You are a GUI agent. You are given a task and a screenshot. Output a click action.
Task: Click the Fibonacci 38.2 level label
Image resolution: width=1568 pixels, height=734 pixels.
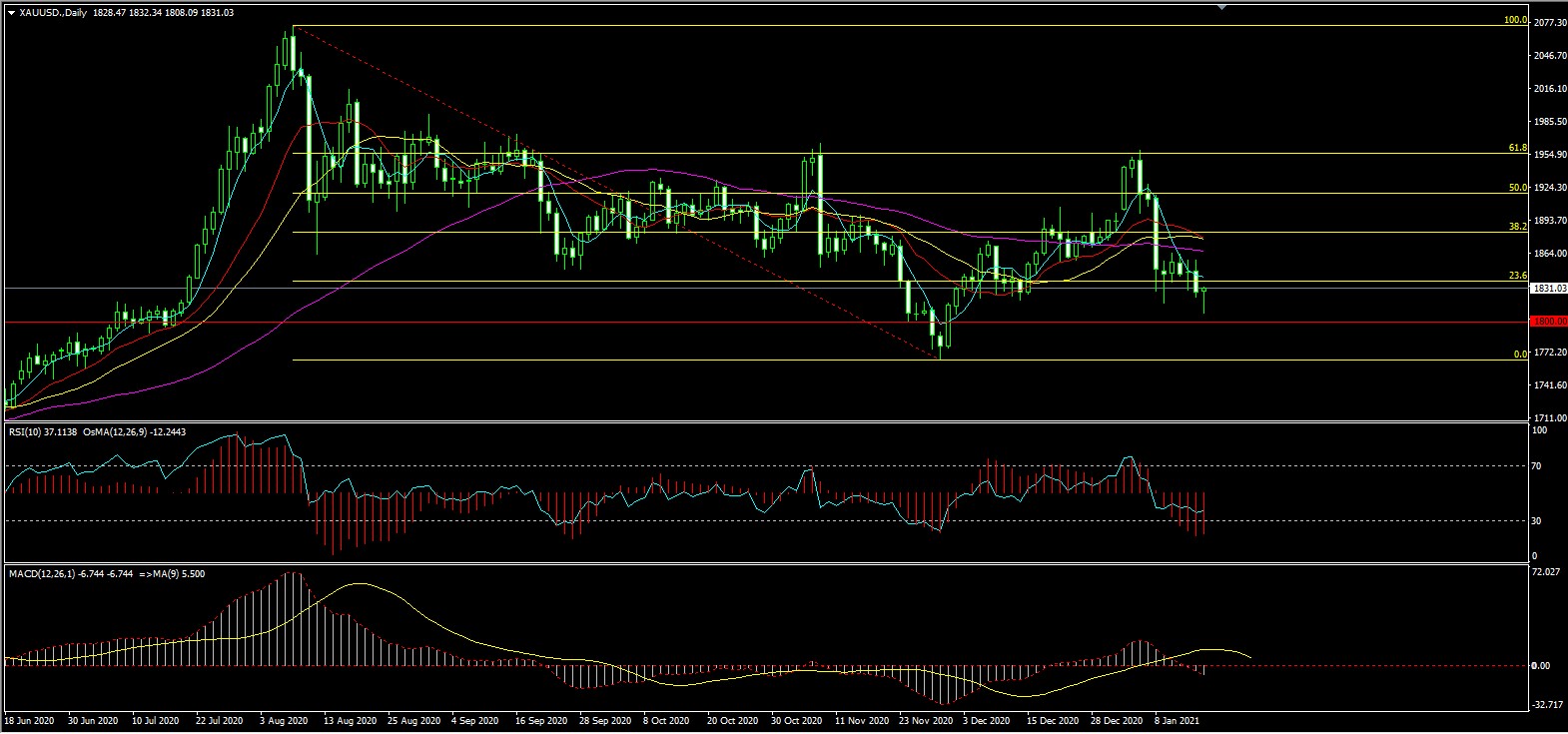pyautogui.click(x=1517, y=227)
